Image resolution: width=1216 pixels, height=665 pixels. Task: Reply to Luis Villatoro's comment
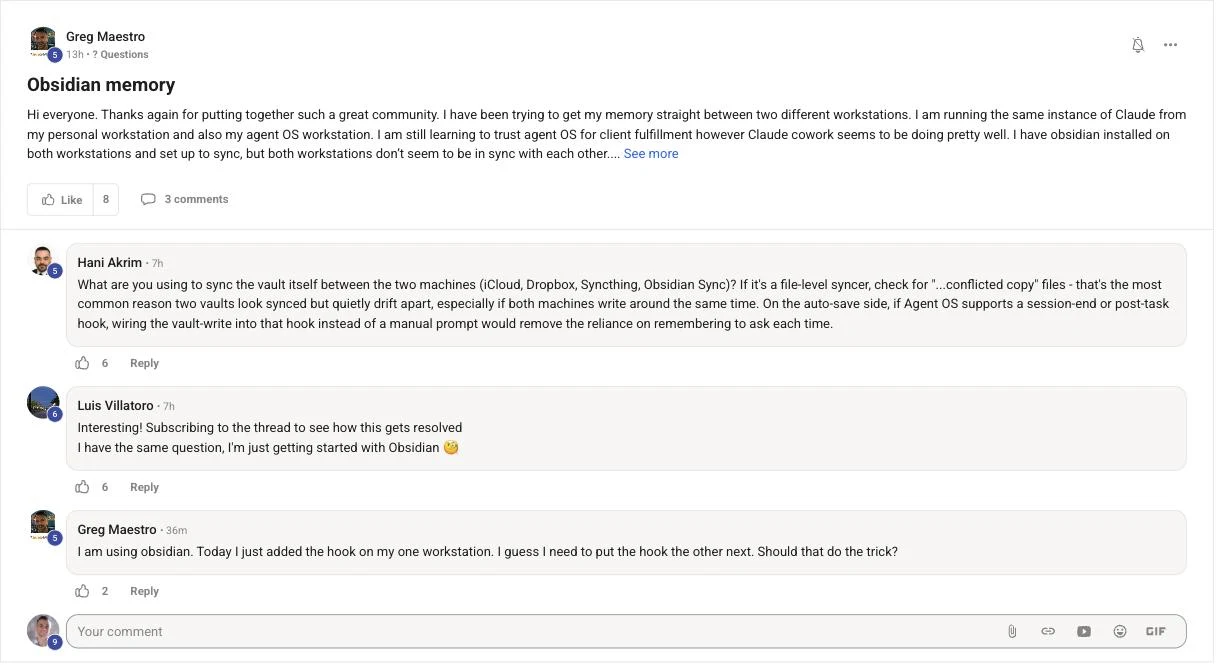(x=145, y=488)
